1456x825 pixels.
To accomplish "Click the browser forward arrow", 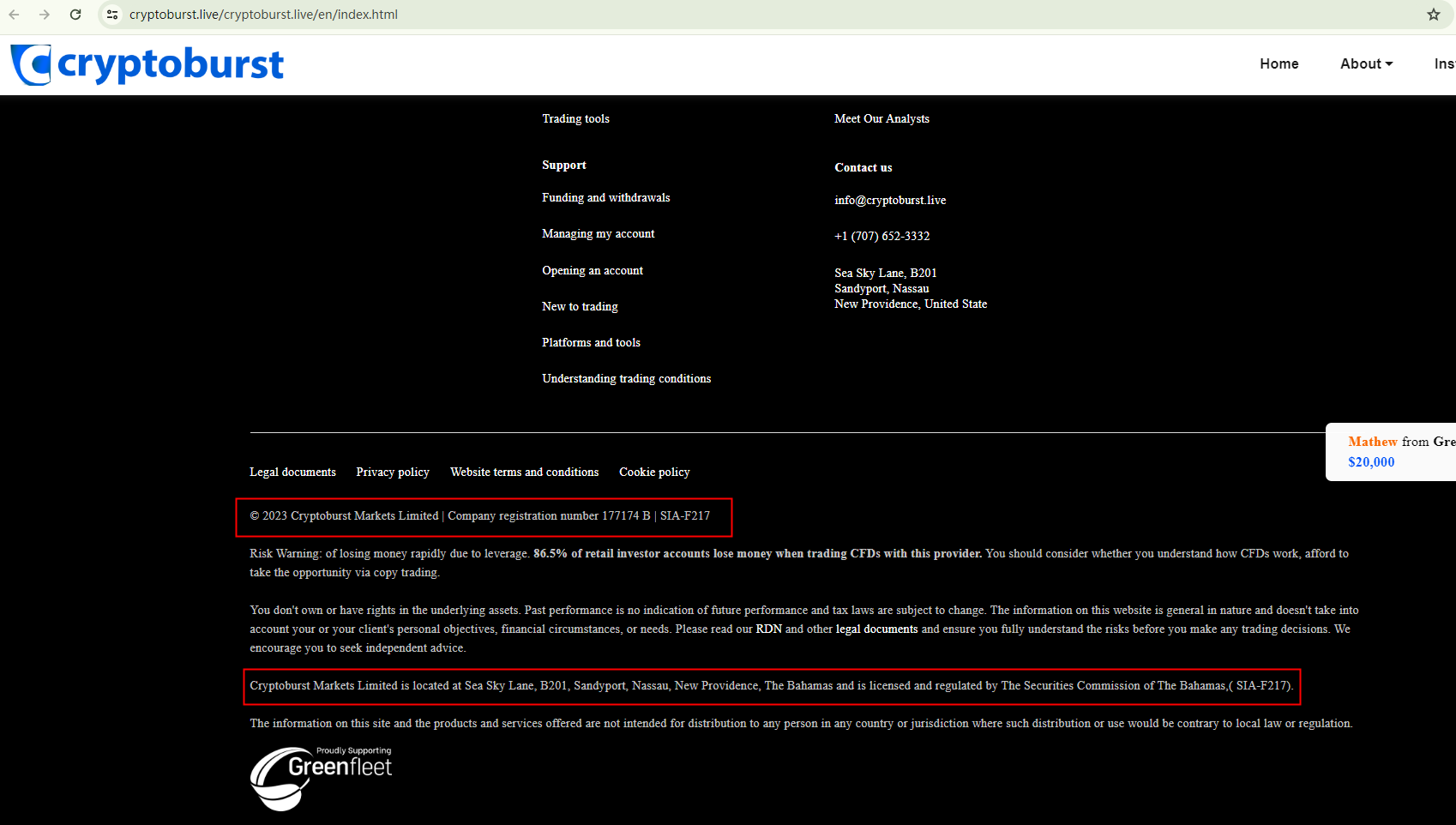I will coord(45,15).
